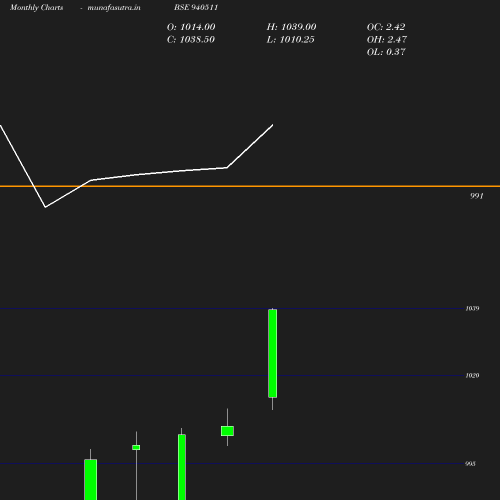Click the open value 'O: 1014.00'
This screenshot has height=500, width=500.
[191, 27]
